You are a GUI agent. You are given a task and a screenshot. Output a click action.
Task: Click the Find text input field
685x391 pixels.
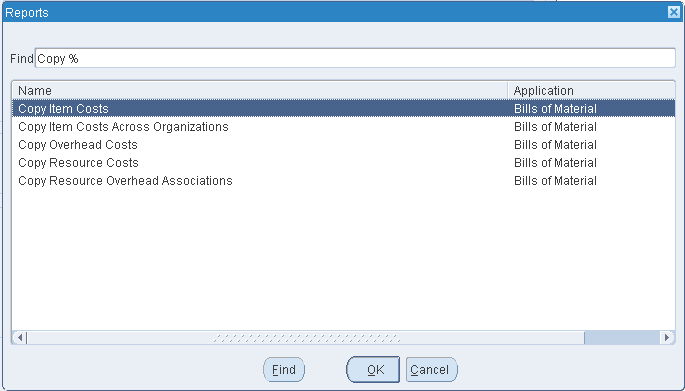point(355,58)
